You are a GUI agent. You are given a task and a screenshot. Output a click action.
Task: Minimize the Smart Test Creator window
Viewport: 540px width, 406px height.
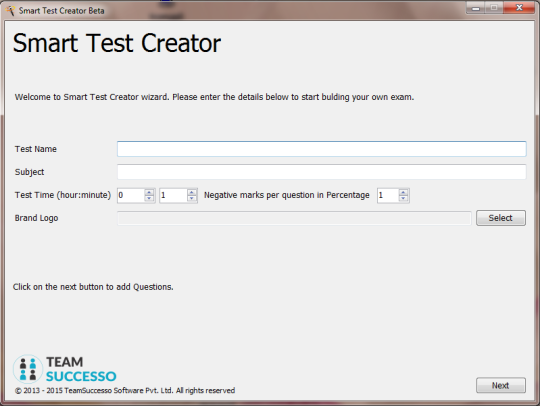point(476,8)
